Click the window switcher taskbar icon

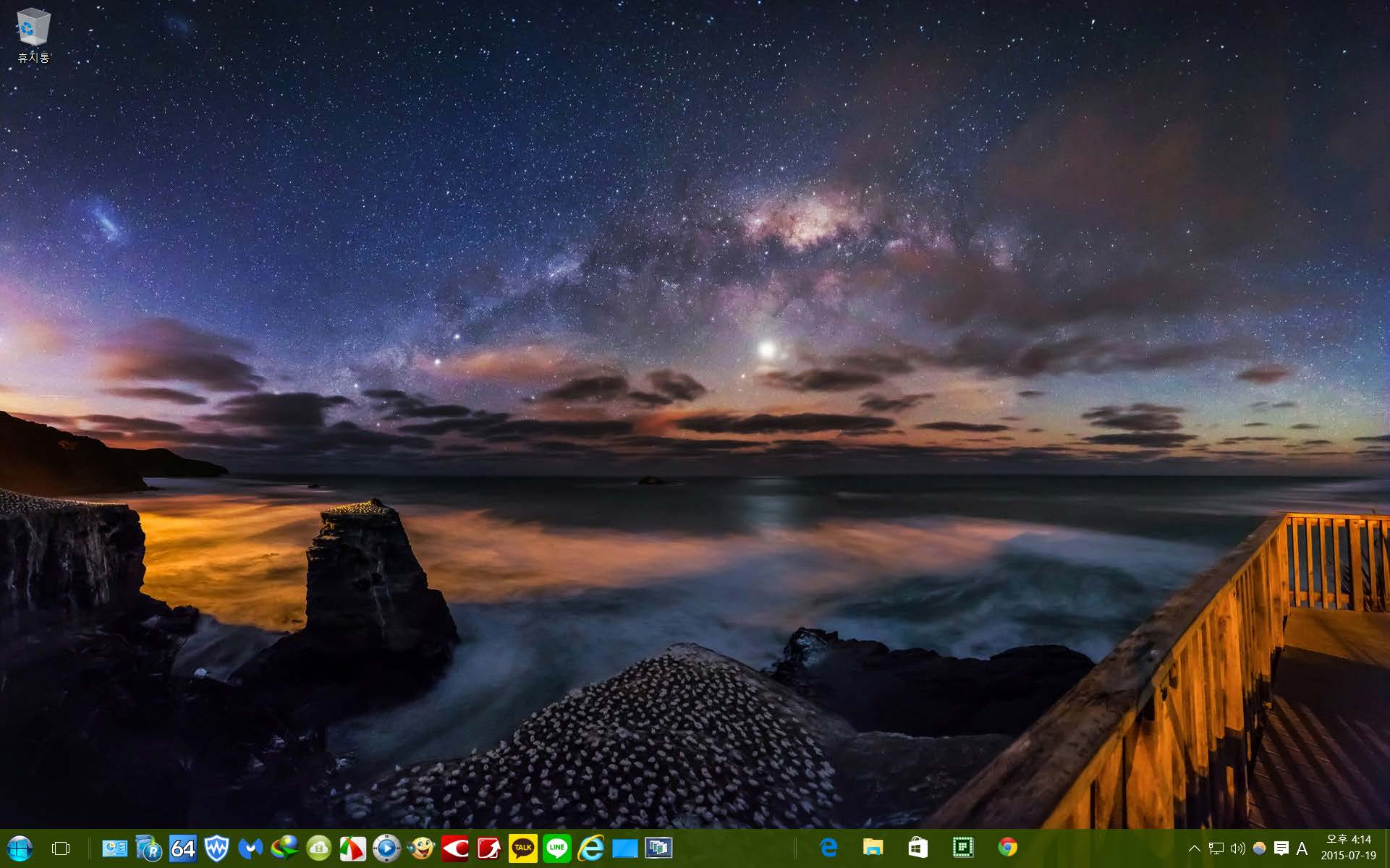(658, 848)
